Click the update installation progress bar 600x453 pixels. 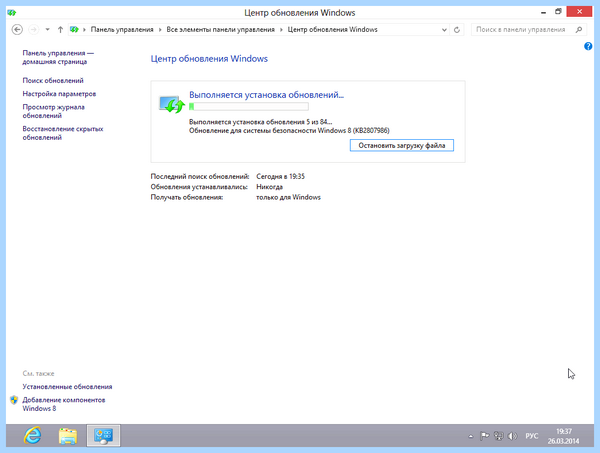(x=249, y=106)
